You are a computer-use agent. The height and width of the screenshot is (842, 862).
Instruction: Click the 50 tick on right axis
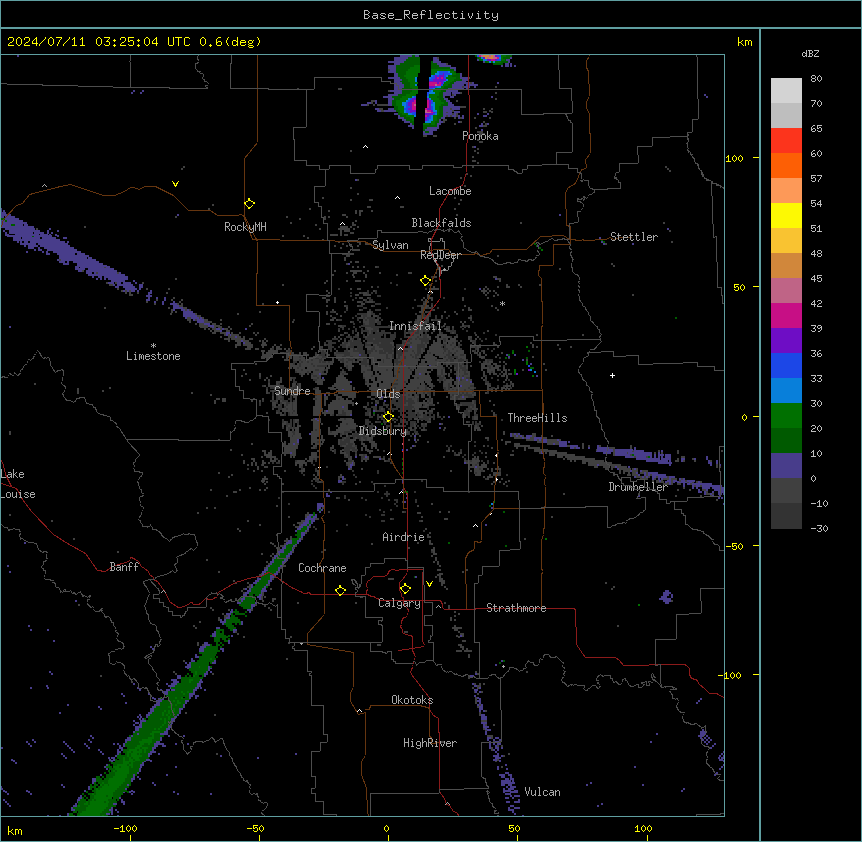739,287
